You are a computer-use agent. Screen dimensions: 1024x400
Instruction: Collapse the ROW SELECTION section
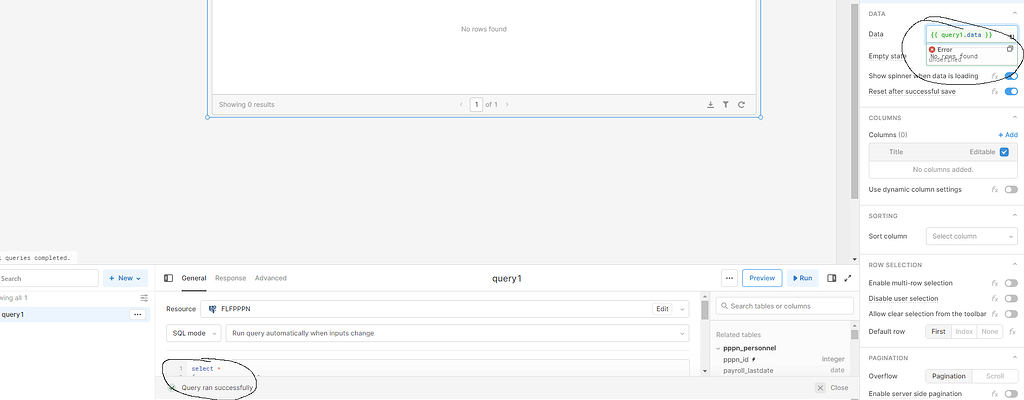1014,265
